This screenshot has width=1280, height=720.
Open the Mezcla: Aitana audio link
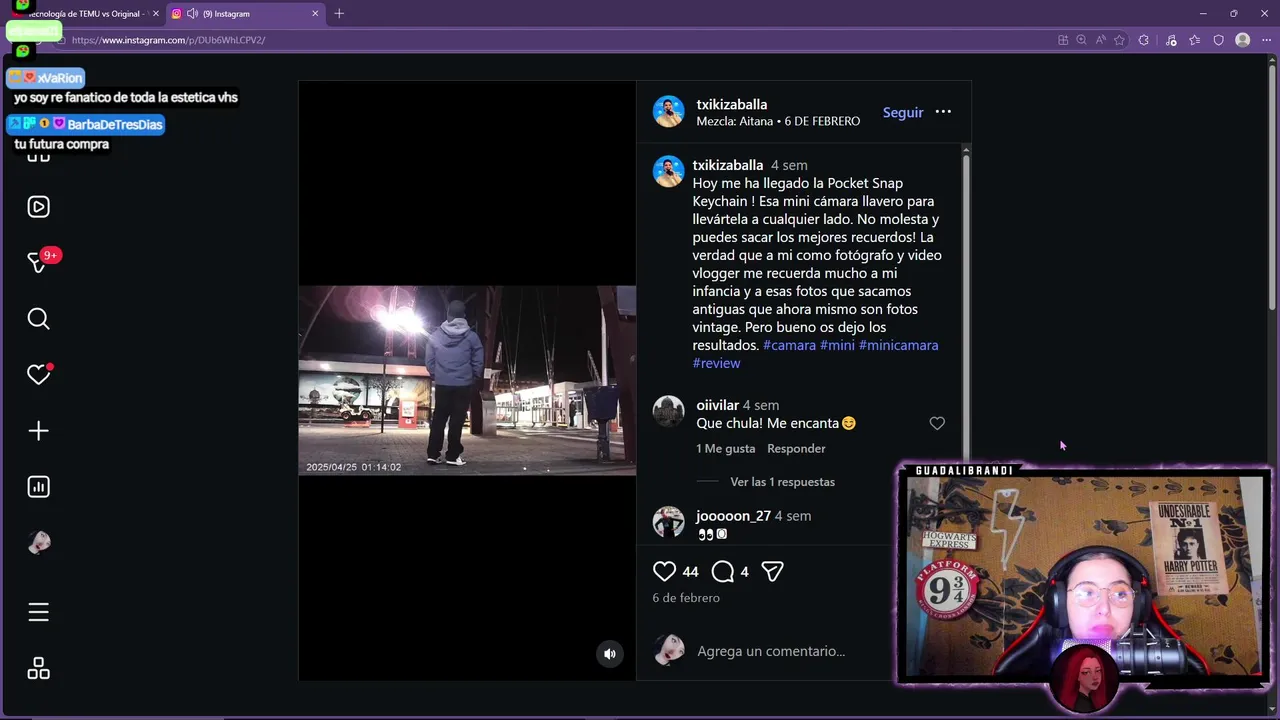[735, 122]
